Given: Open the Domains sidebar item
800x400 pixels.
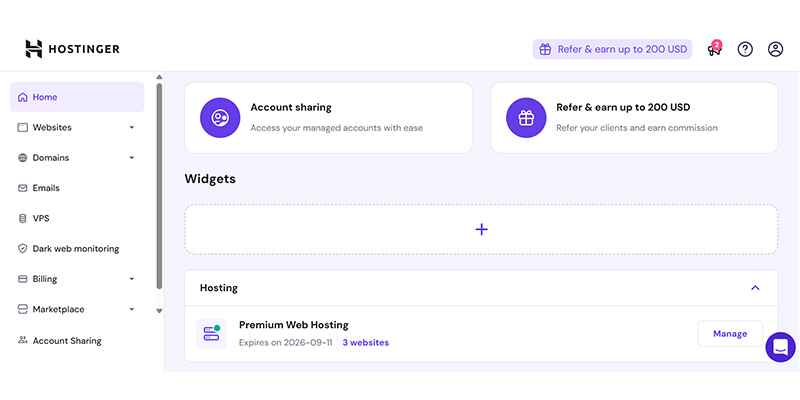Looking at the screenshot, I should click(77, 158).
